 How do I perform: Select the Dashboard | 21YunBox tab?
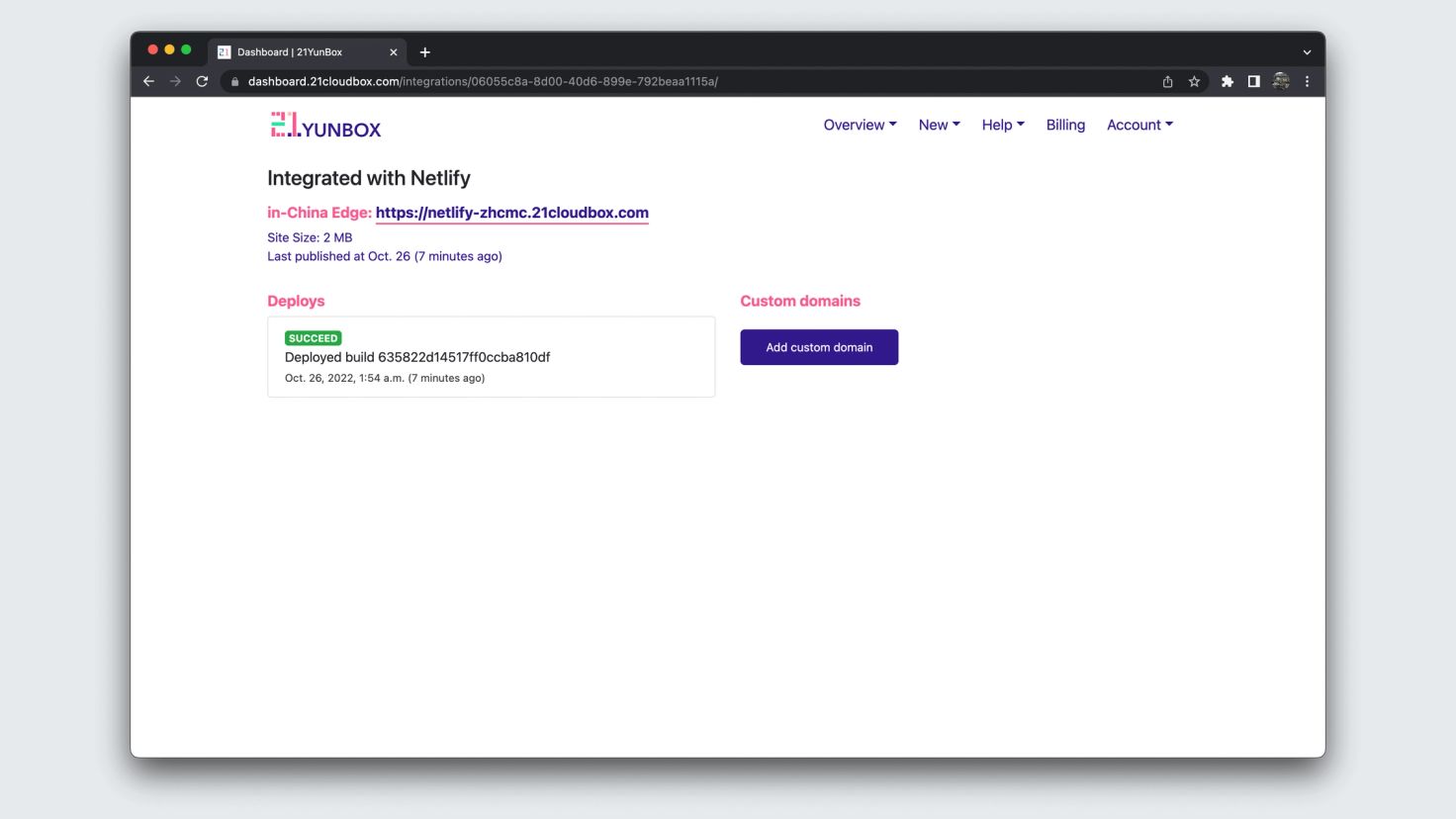[x=307, y=52]
